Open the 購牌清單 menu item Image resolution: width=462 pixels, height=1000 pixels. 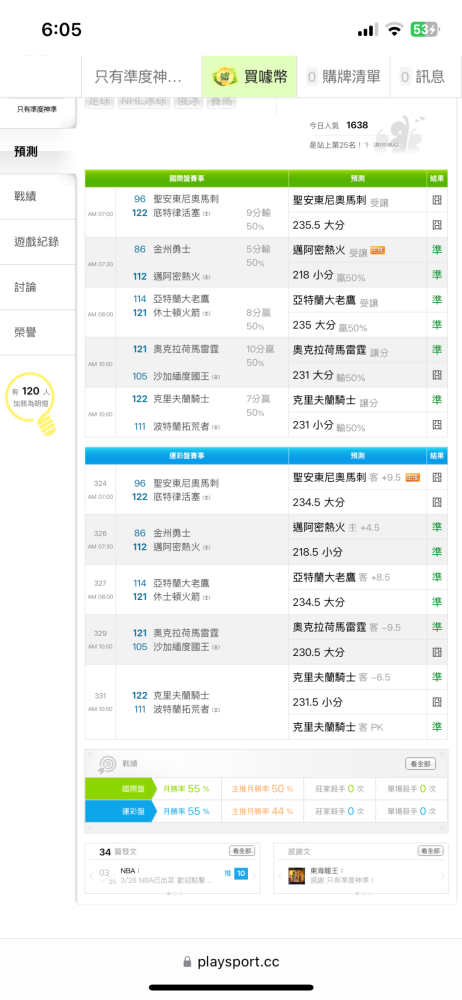point(344,77)
